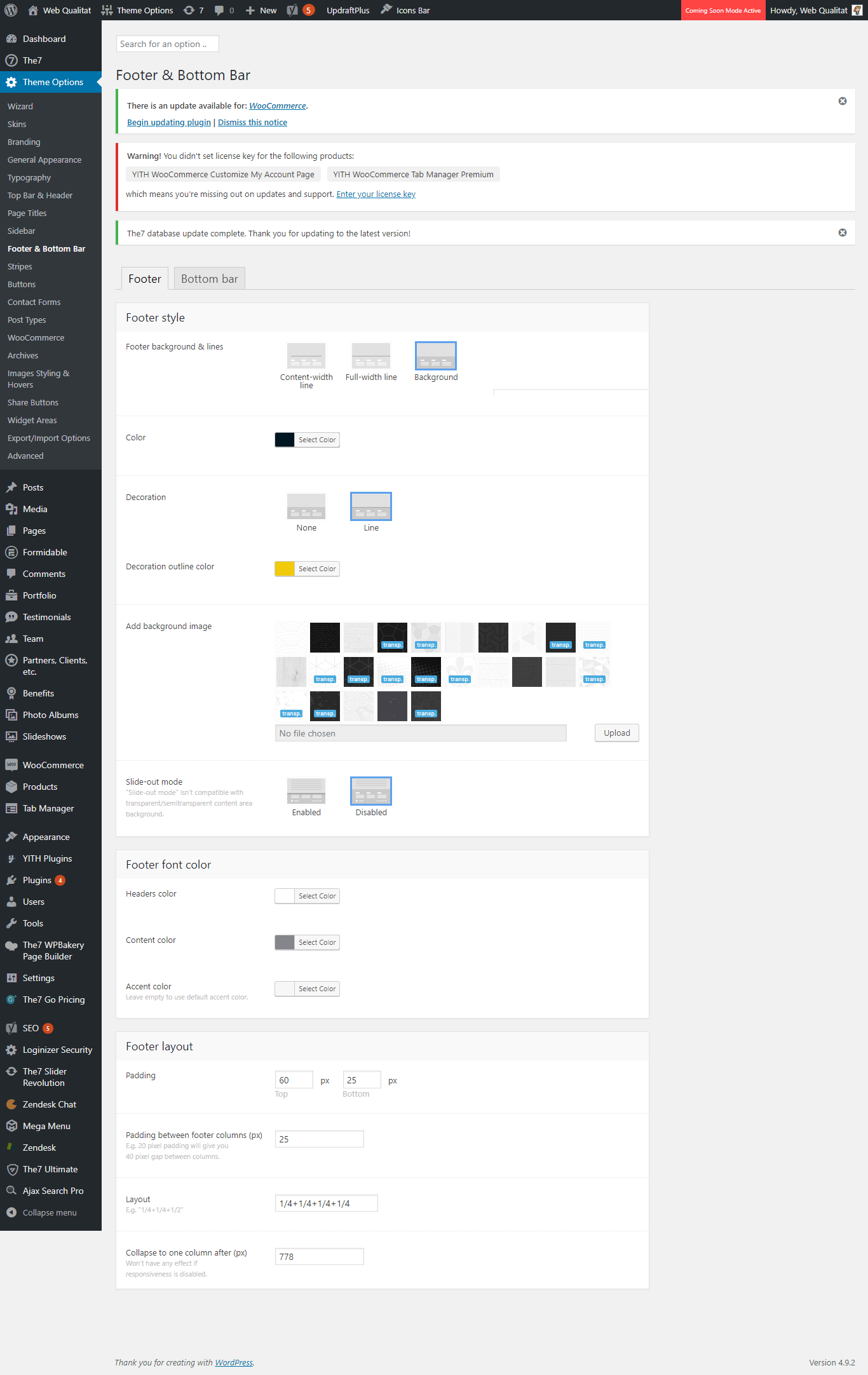Open the Footer tab
Screen dimensions: 868x1375
[x=145, y=278]
